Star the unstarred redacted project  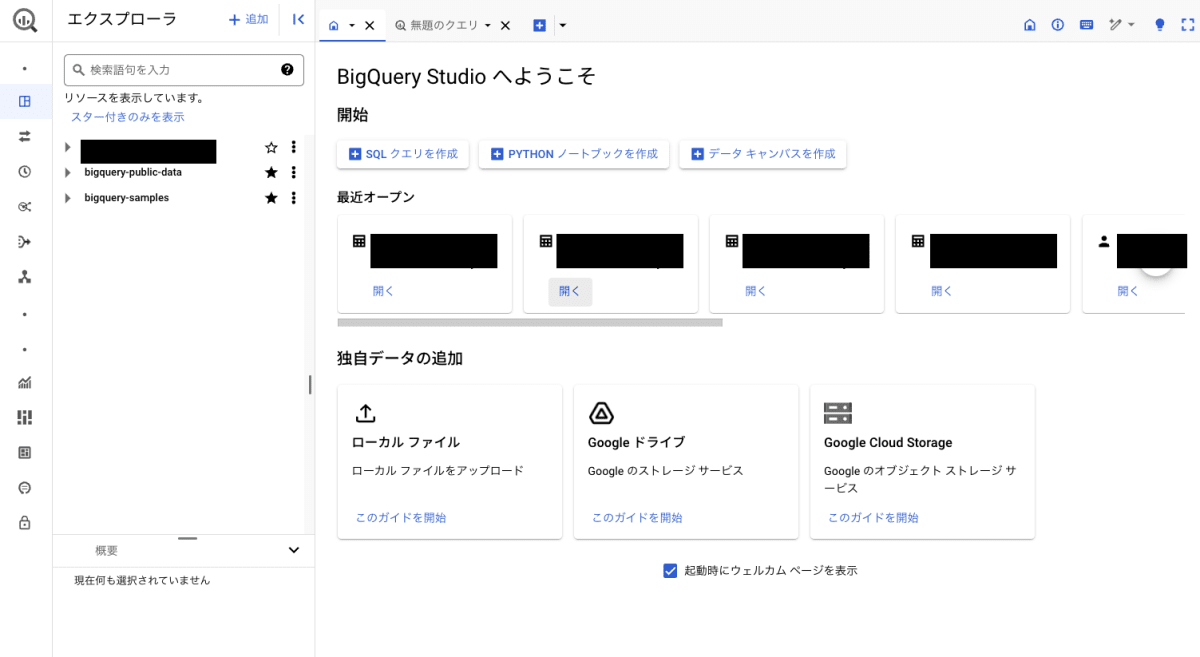click(271, 147)
